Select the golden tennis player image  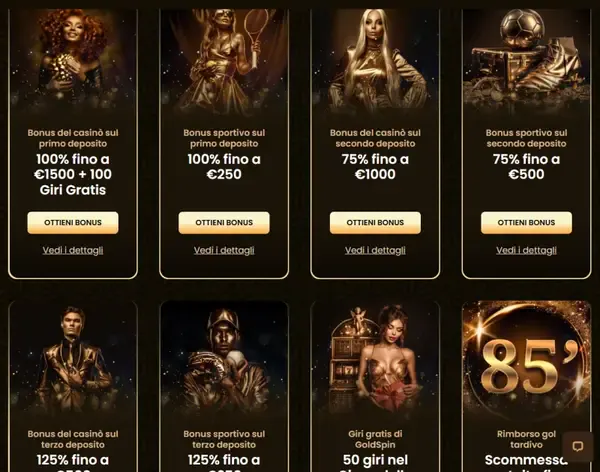tap(224, 61)
